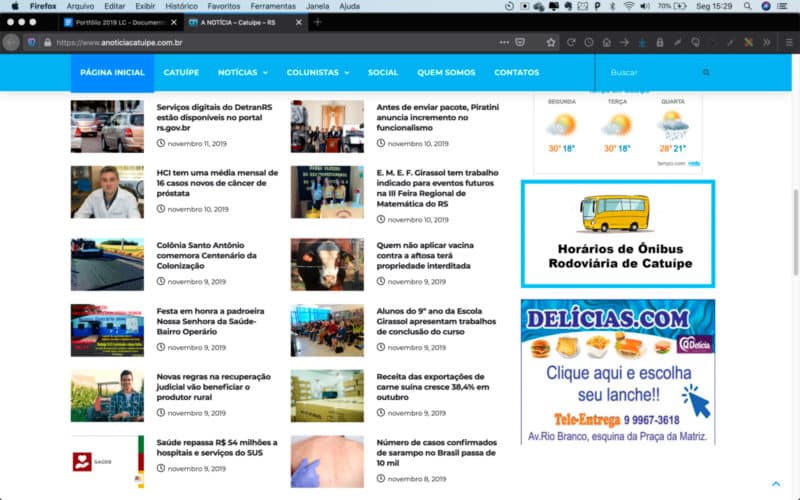Save page to Pocket
800x500 pixels.
[x=520, y=42]
